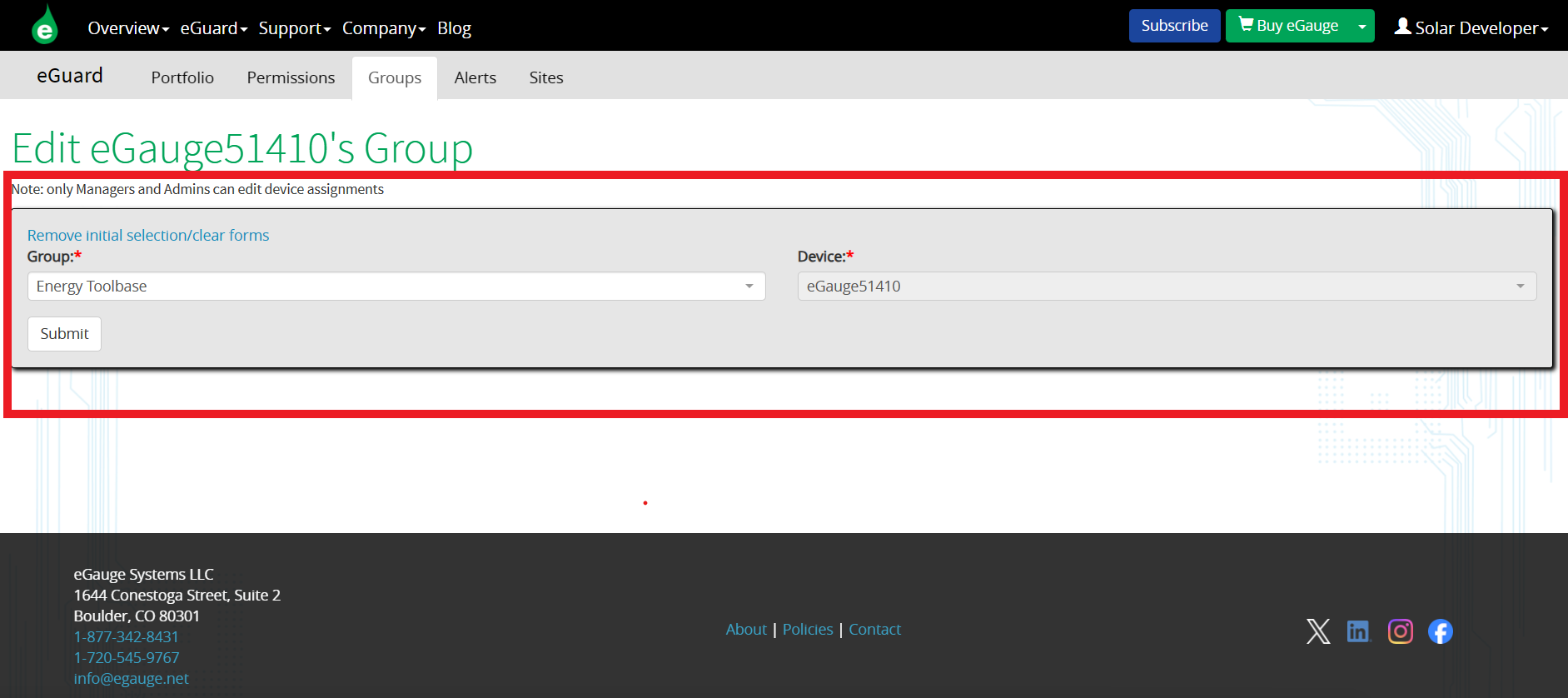Screen dimensions: 1568x698
Task: Switch to the Portfolio tab
Action: [182, 77]
